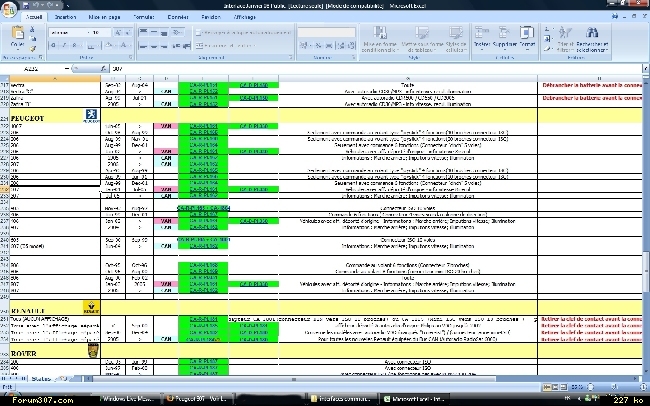Open Mettre sous forme de tableau
650x406 pixels.
(x=422, y=39)
